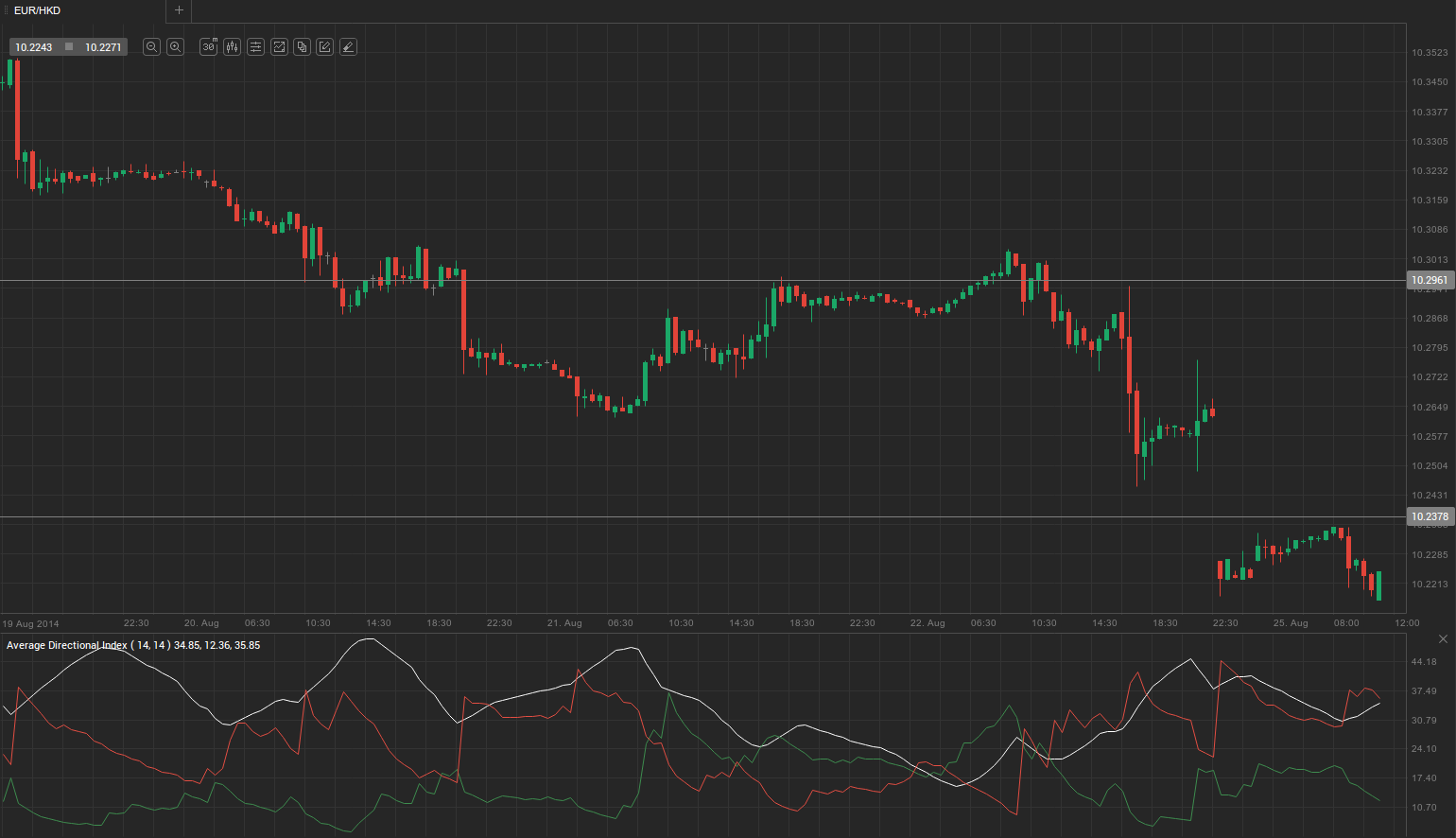Open the 30-minute timeframe selector
This screenshot has height=838, width=1456.
click(x=209, y=46)
